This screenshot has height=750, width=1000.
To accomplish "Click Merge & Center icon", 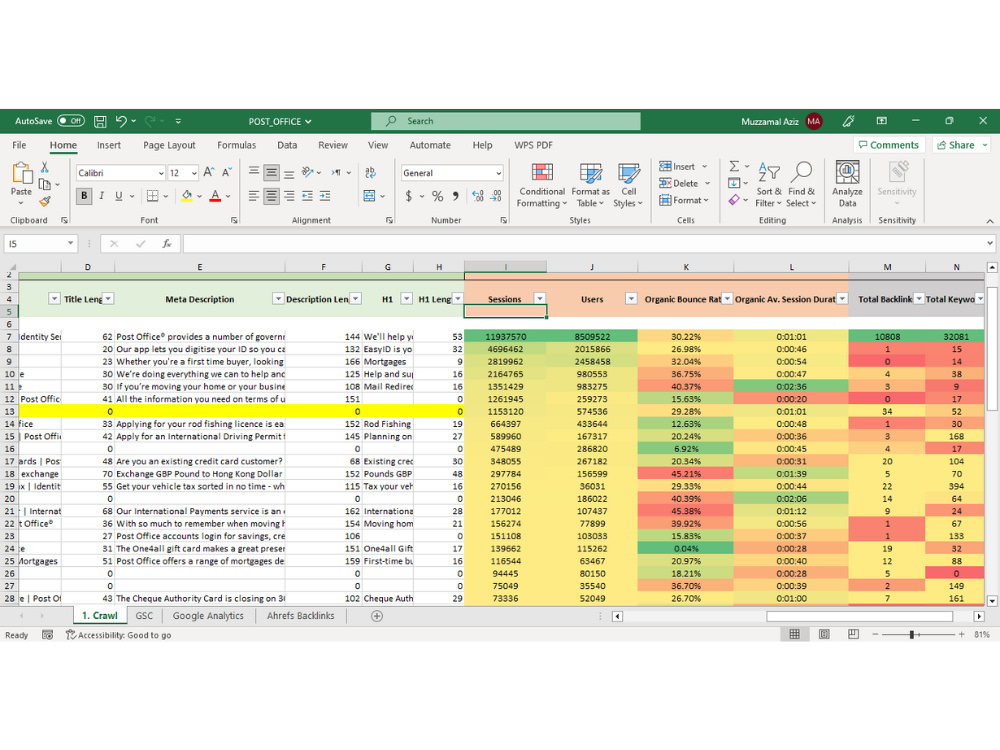I will click(x=369, y=196).
